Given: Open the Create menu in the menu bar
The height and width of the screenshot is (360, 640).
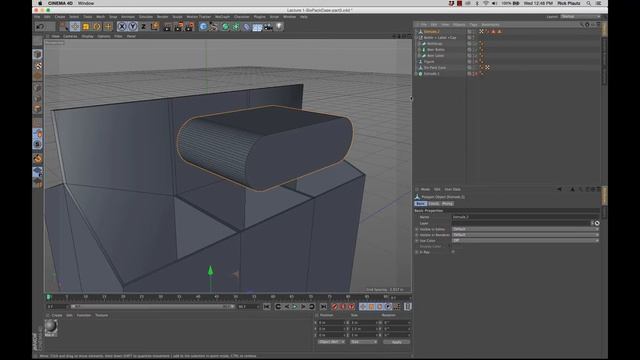Looking at the screenshot, I should coord(60,17).
